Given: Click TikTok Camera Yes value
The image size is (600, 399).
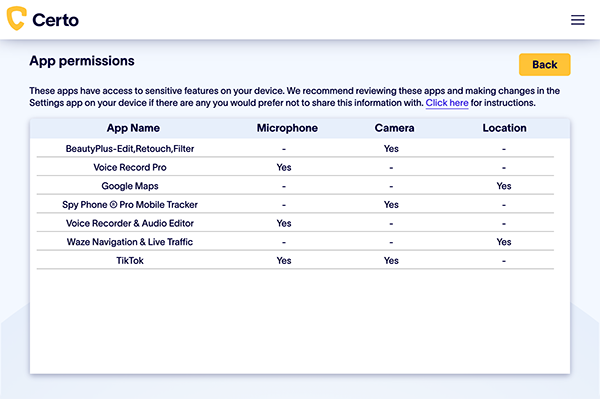Looking at the screenshot, I should point(391,261).
